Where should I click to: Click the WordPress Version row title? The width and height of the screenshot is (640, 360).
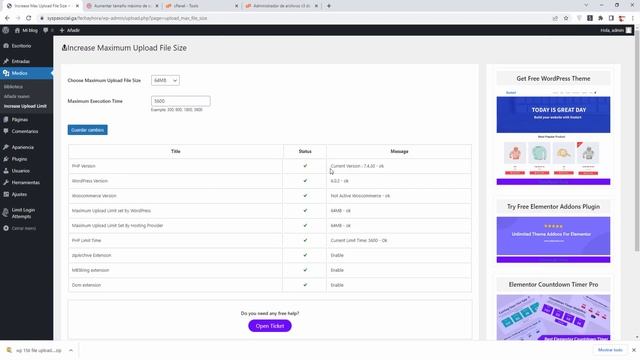tap(90, 181)
